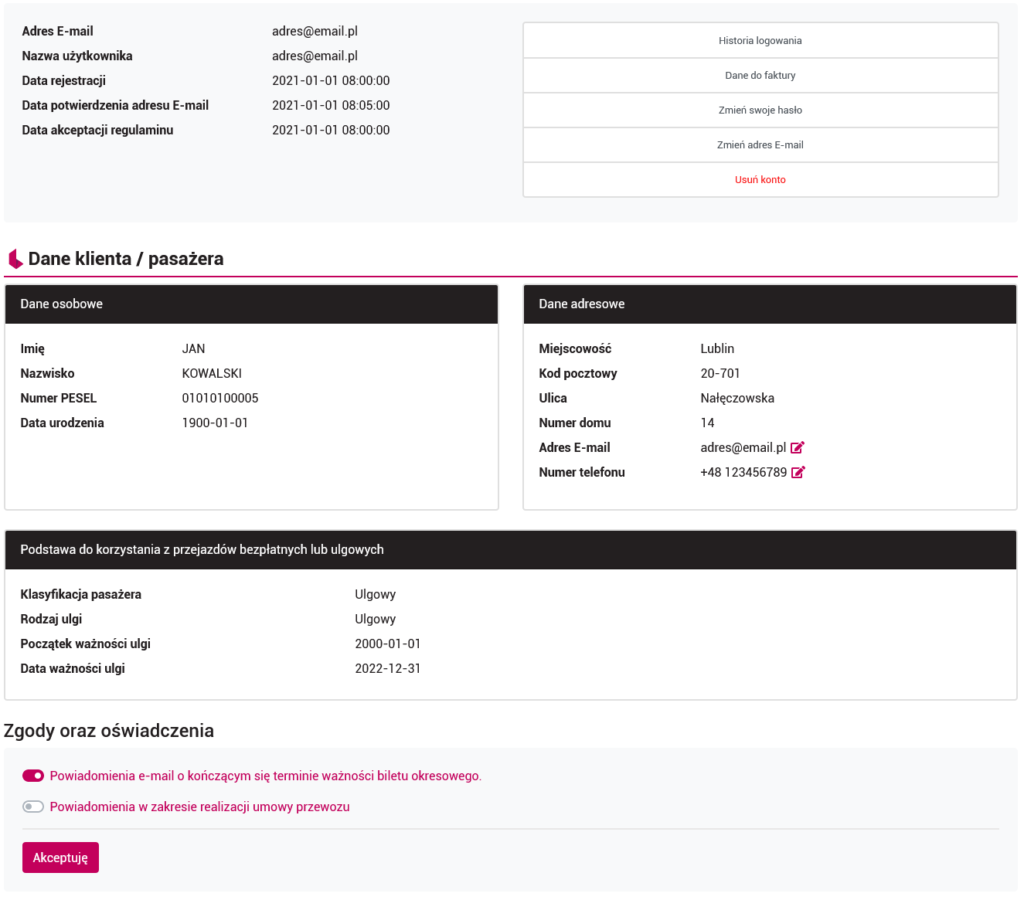Click the pink icon before Dane klienta heading
Image resolution: width=1024 pixels, height=900 pixels.
(x=15, y=259)
